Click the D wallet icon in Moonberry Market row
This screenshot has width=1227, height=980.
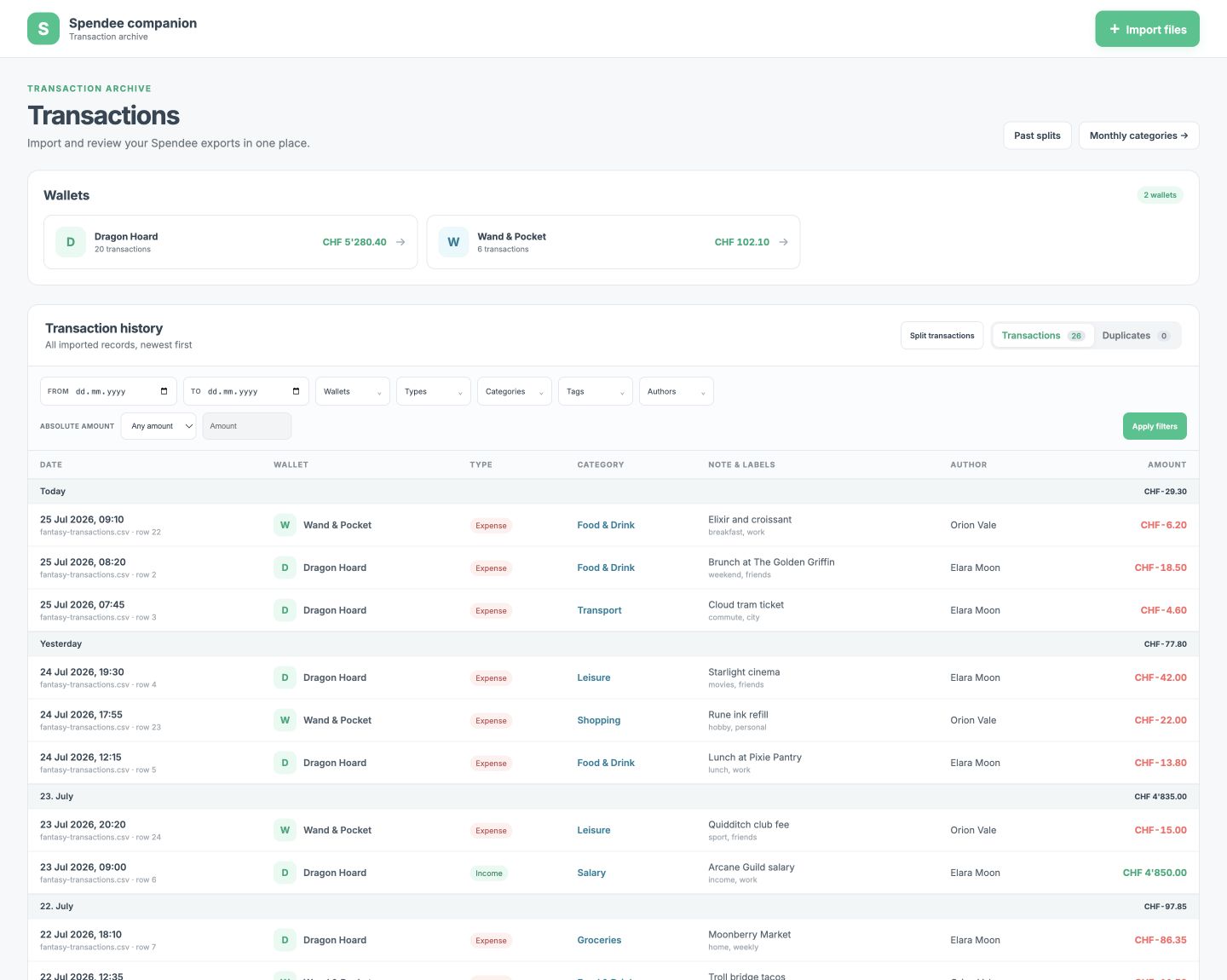coord(285,940)
